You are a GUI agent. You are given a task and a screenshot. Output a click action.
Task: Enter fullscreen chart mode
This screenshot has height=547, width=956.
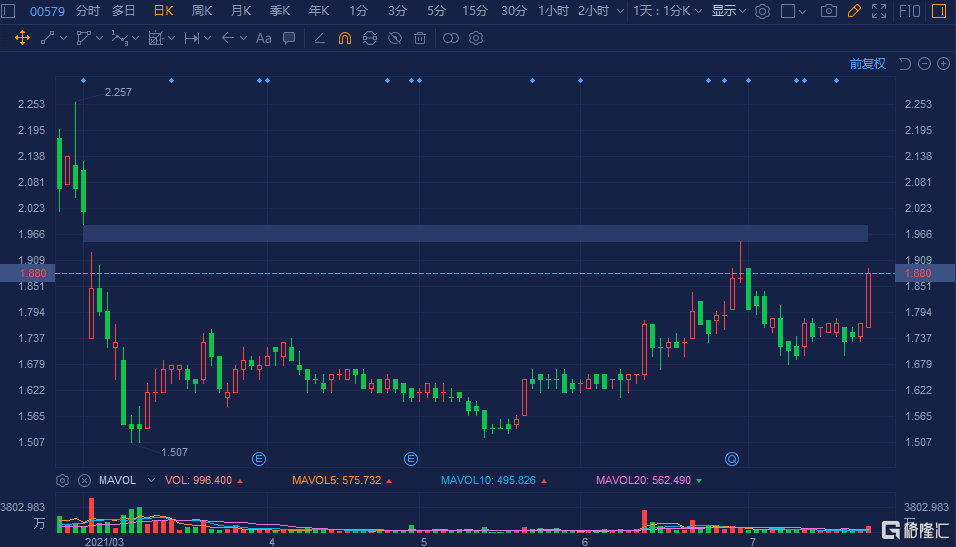click(879, 11)
